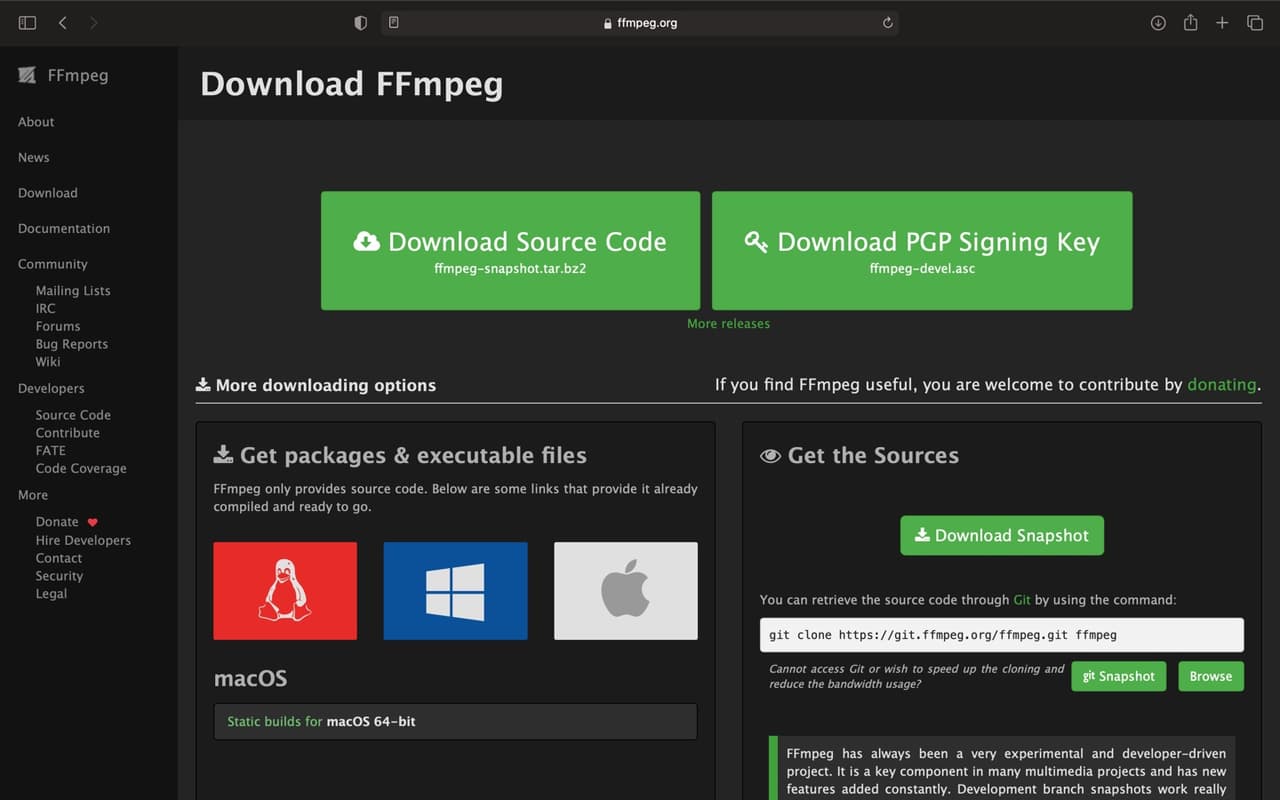Open Download in the sidebar
The height and width of the screenshot is (800, 1280).
pyautogui.click(x=47, y=193)
